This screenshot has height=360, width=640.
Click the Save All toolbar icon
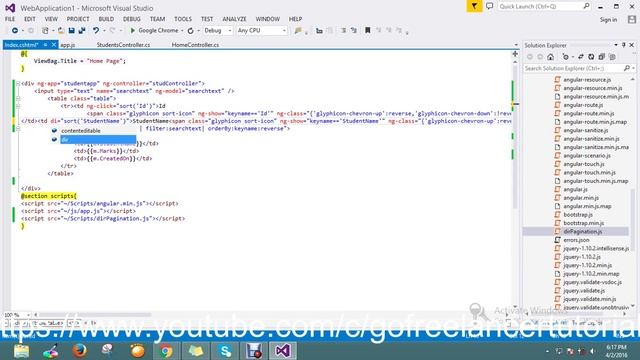[82, 31]
